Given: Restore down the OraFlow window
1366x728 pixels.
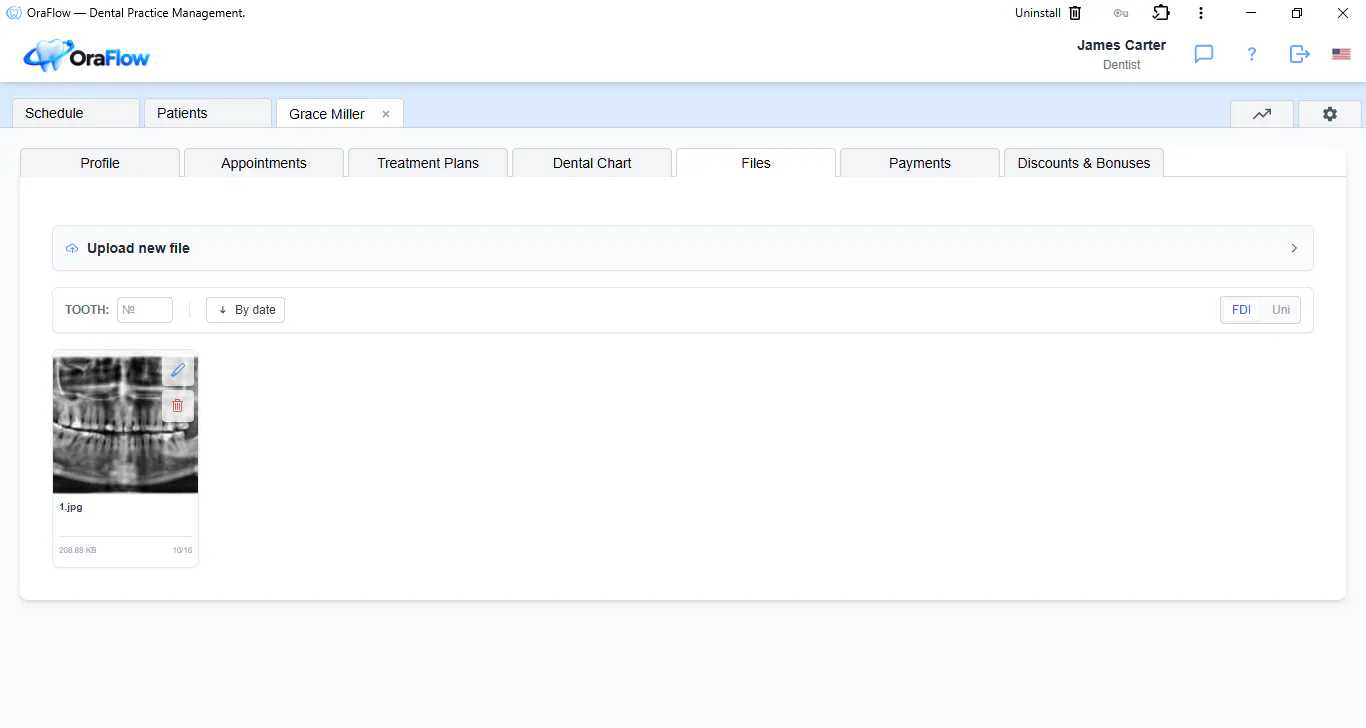Looking at the screenshot, I should (x=1297, y=13).
